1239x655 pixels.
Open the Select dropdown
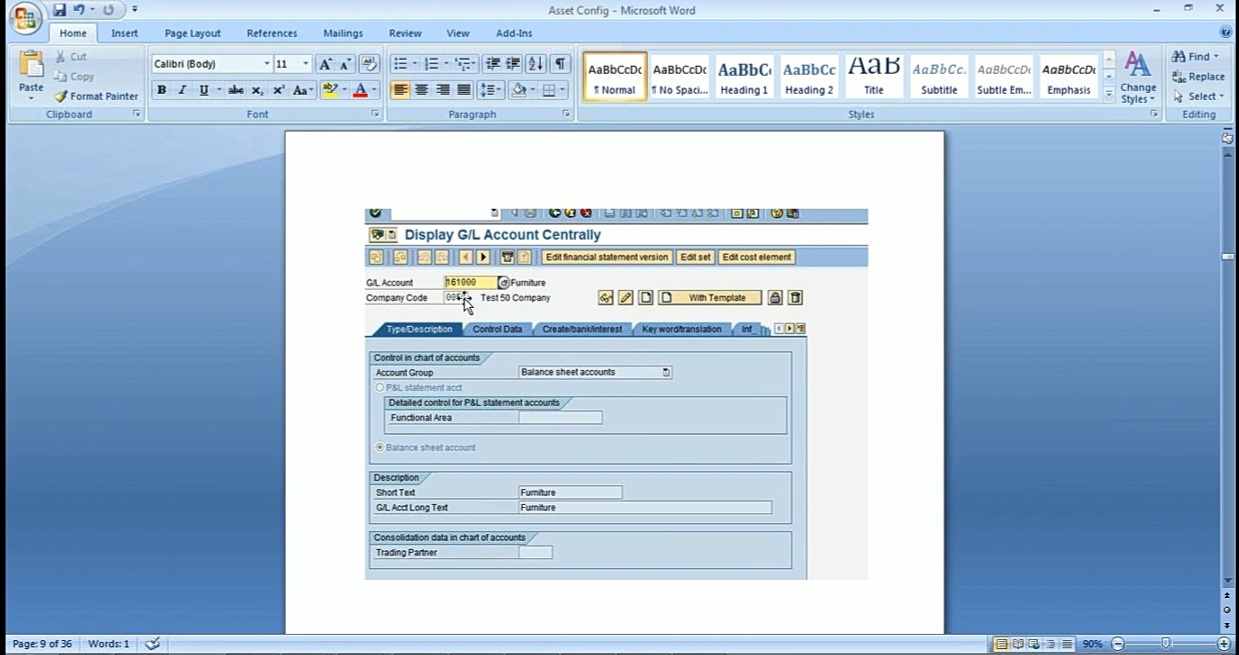[1199, 96]
